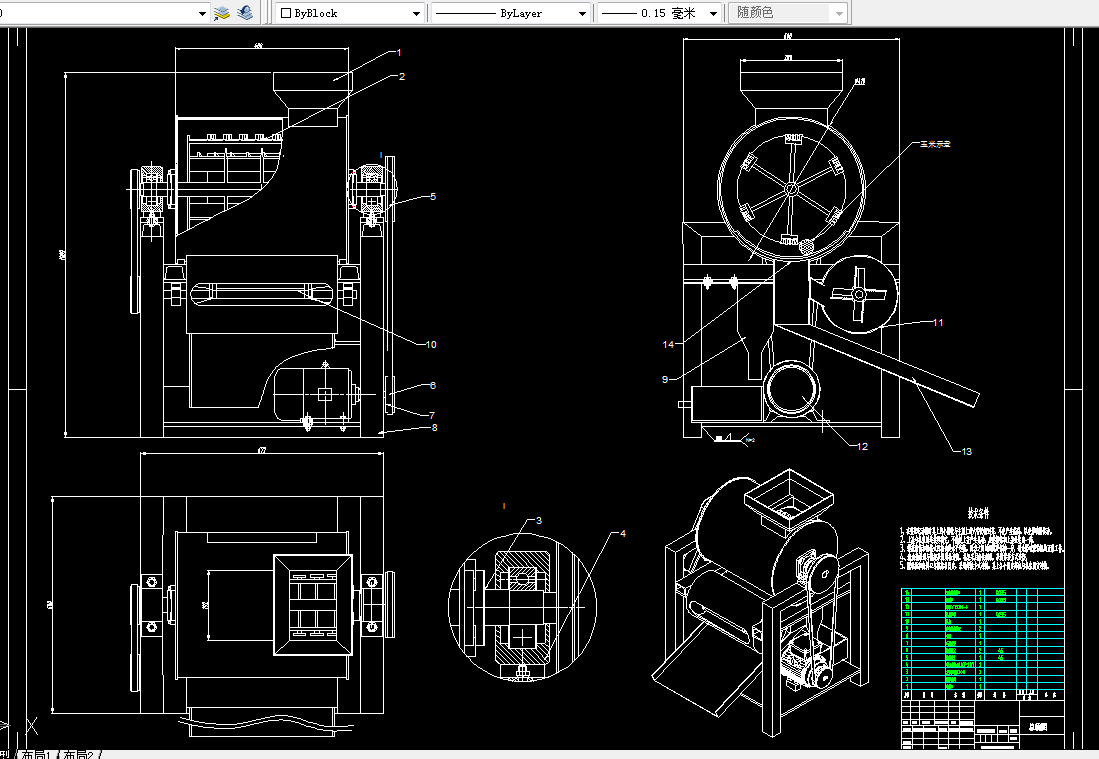Select callout number 1 at the hopper
Image resolution: width=1099 pixels, height=759 pixels.
(x=399, y=53)
